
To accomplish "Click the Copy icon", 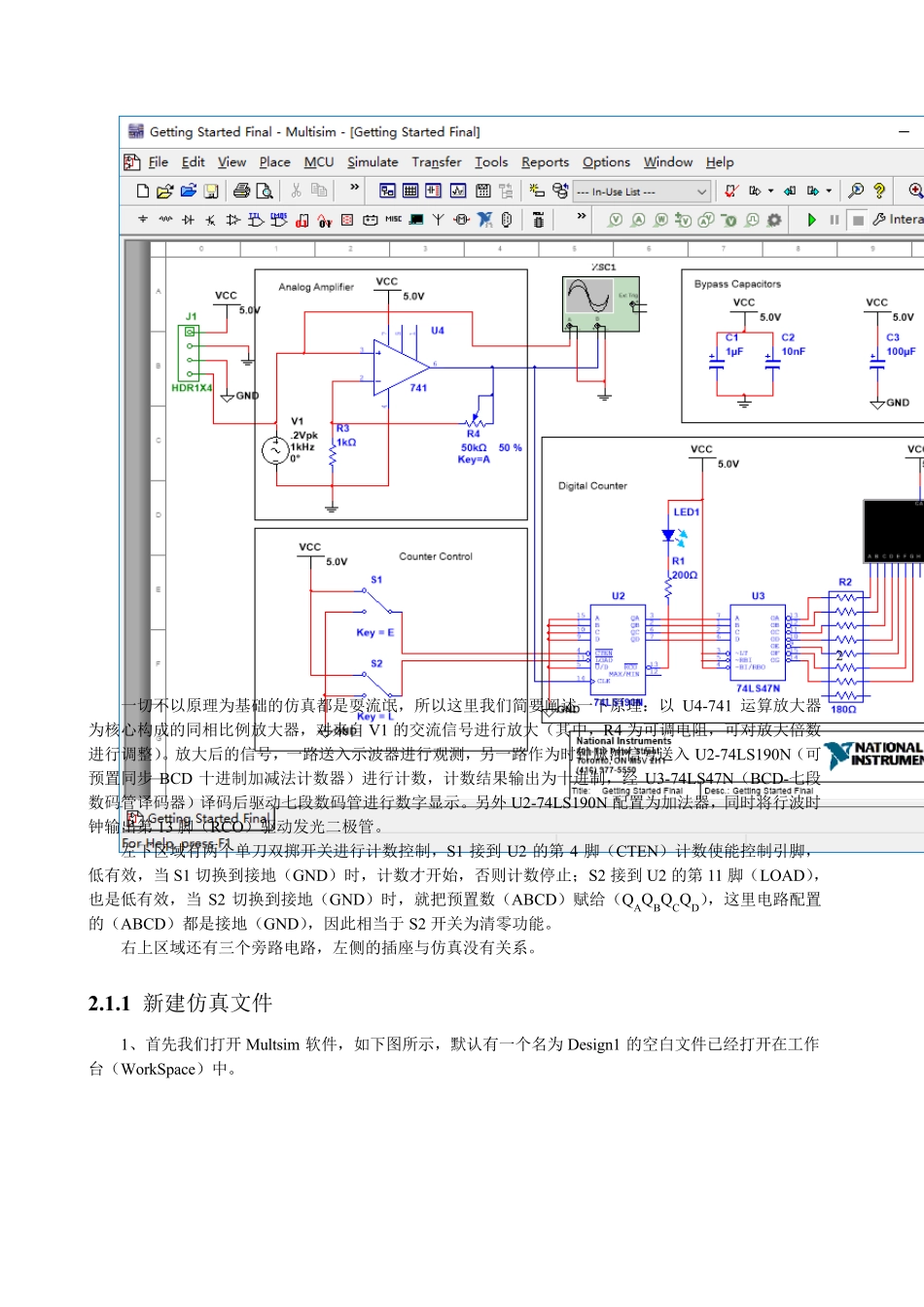I will click(x=319, y=191).
